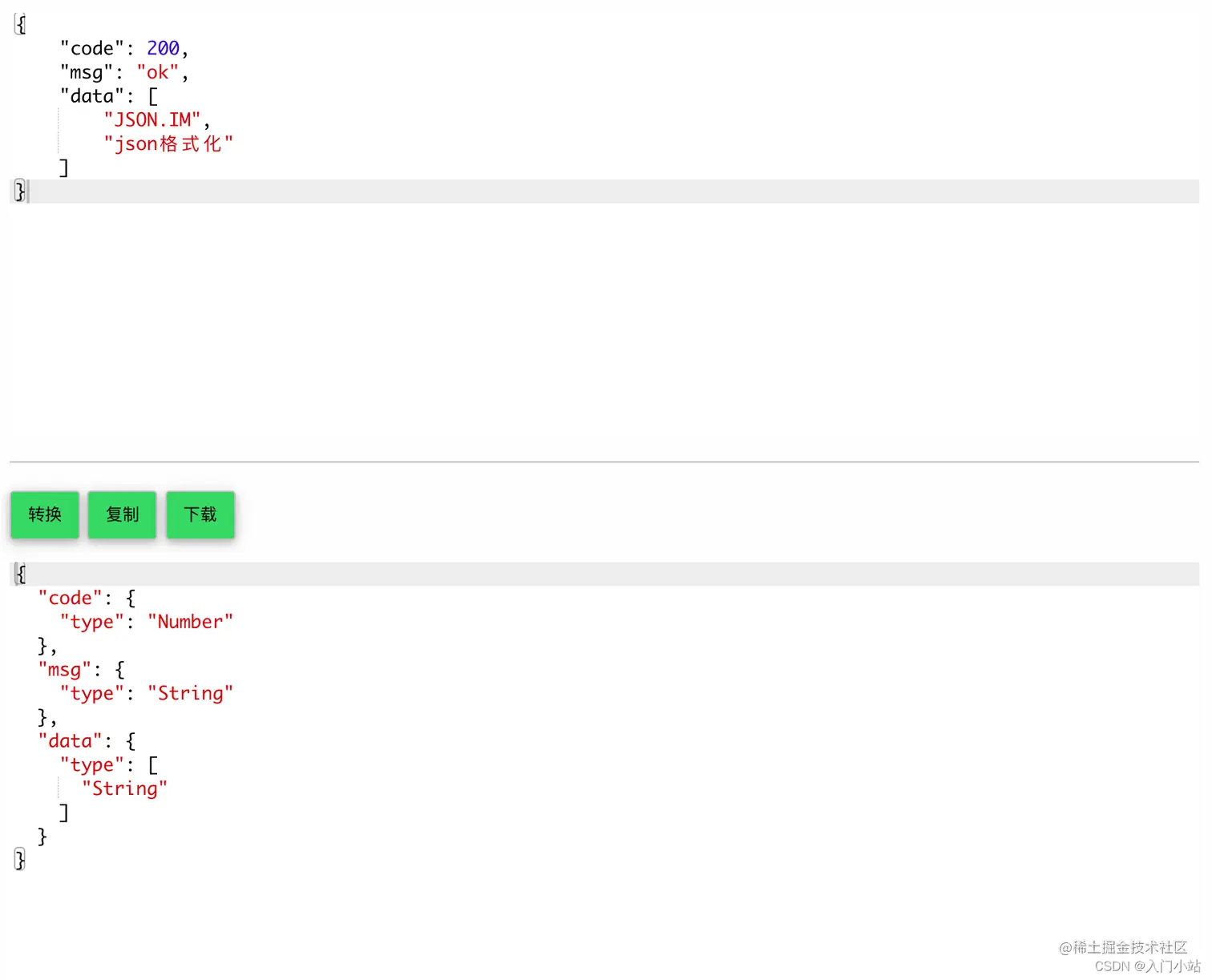
Task: Click the opening brace of input JSON
Action: pyautogui.click(x=21, y=25)
